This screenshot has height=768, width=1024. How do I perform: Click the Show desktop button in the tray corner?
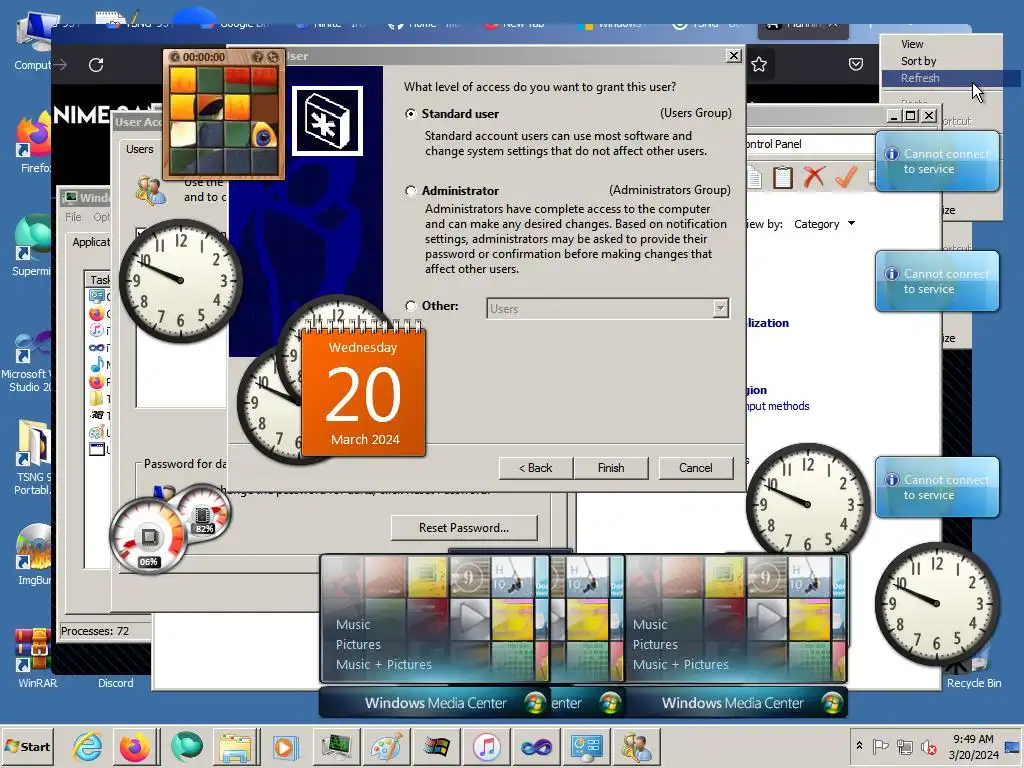pos(1013,746)
